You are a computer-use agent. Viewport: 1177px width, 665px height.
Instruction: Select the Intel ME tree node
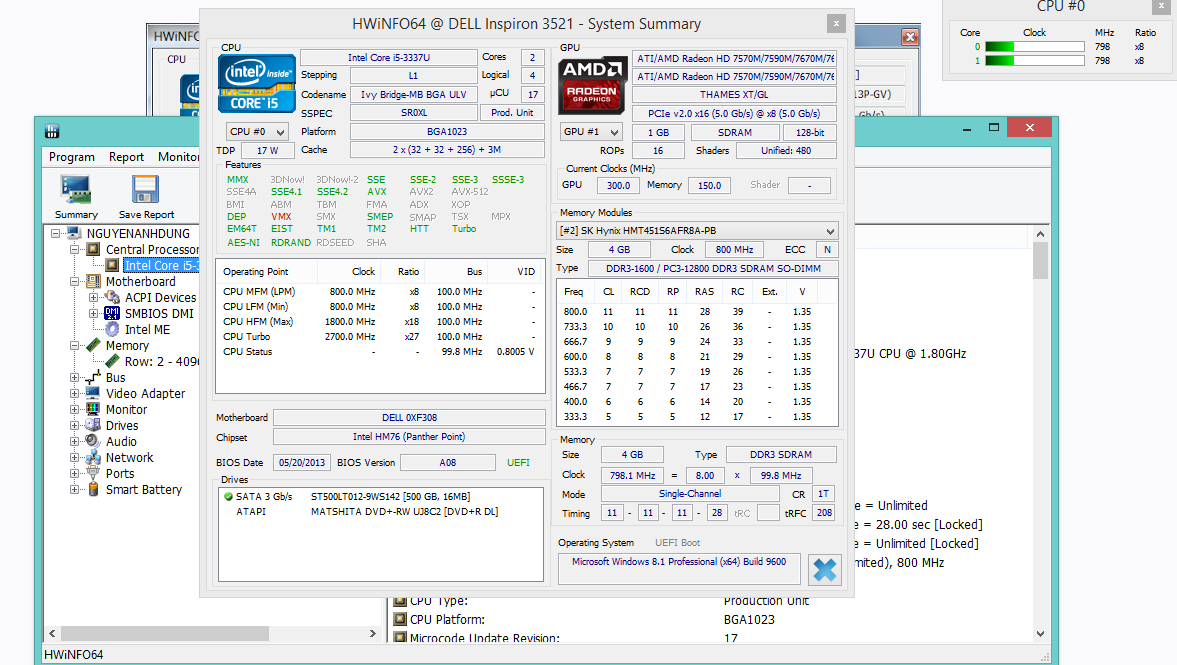point(147,329)
